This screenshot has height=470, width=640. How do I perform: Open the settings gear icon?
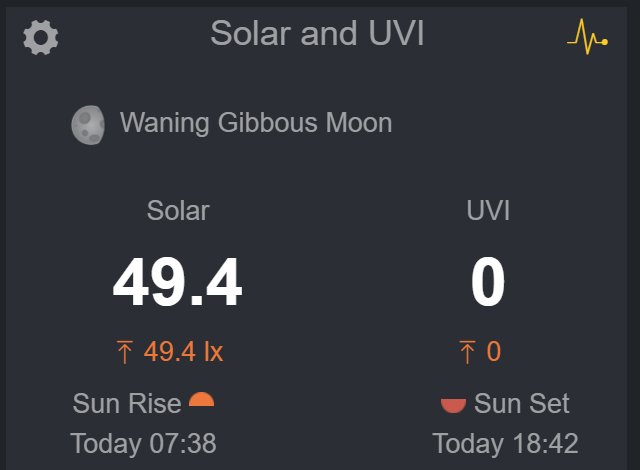click(41, 38)
